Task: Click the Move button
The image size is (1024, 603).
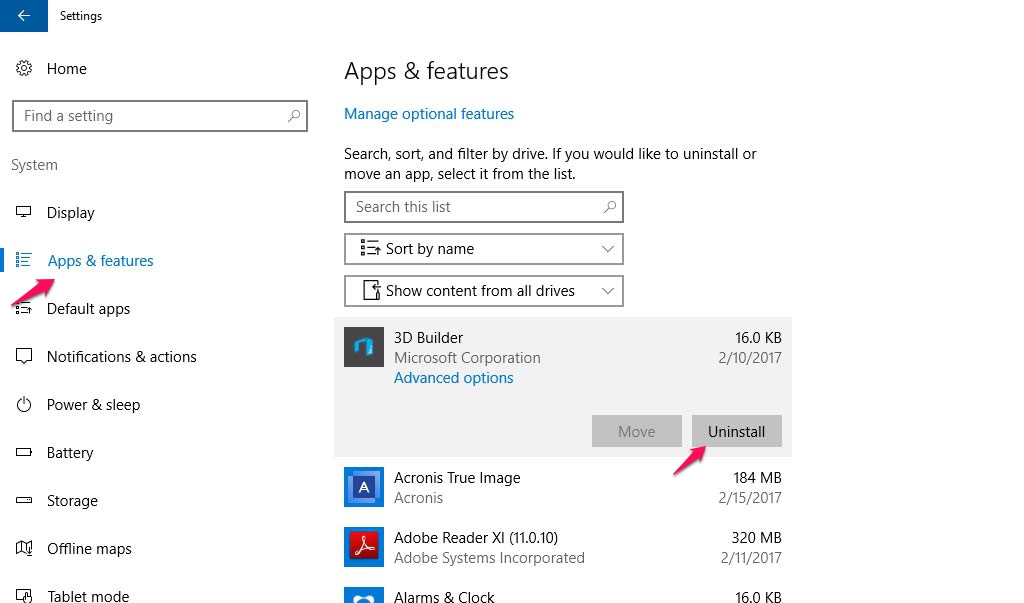Action: (636, 432)
